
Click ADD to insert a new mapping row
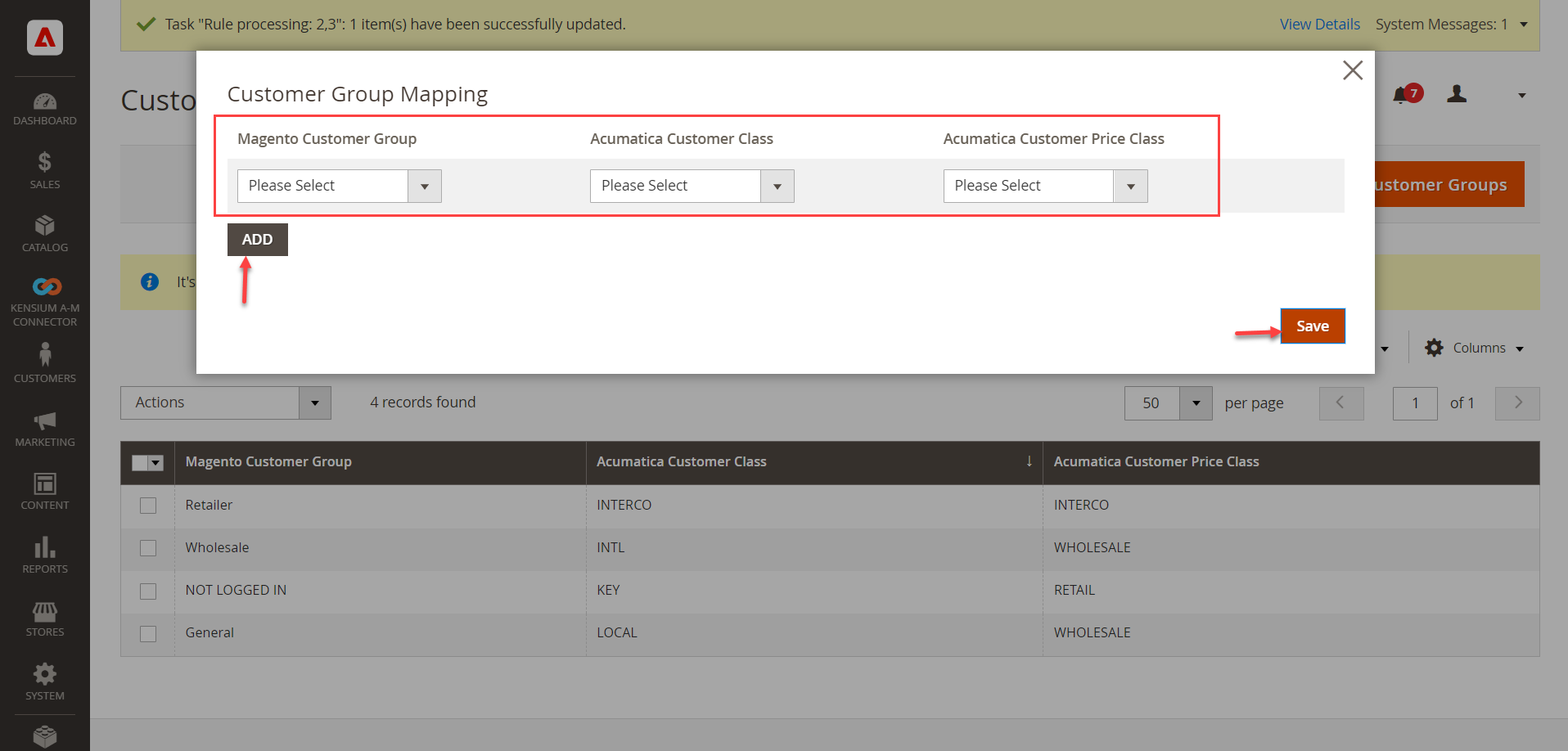point(257,239)
